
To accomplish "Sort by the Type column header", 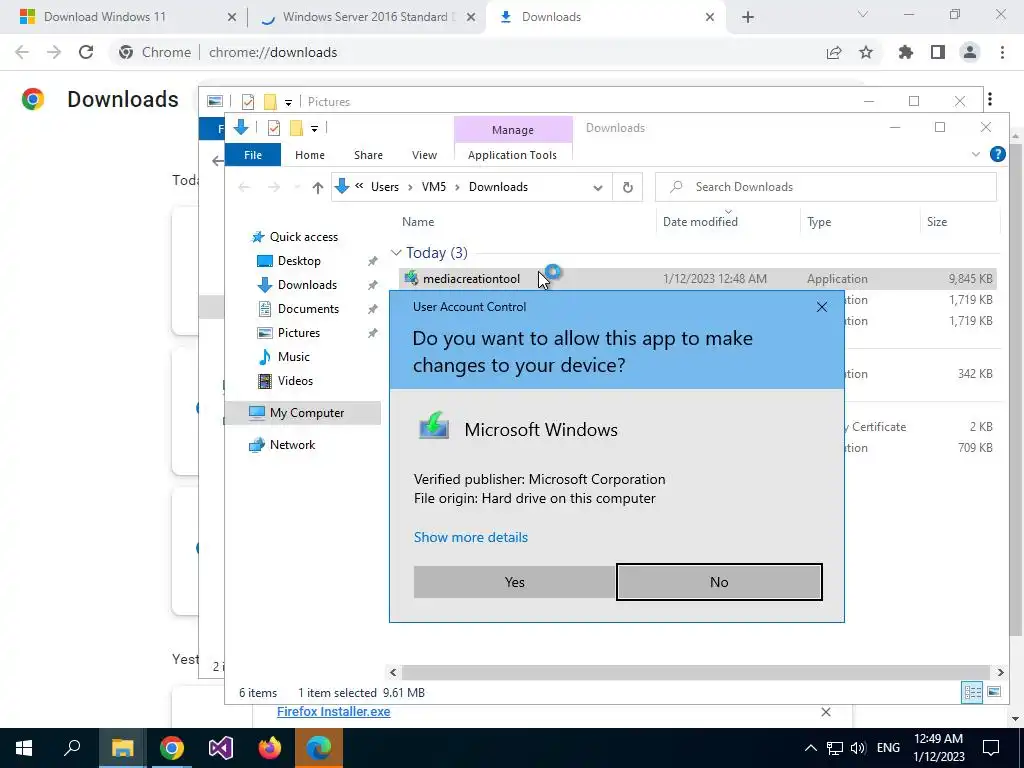I will [819, 221].
